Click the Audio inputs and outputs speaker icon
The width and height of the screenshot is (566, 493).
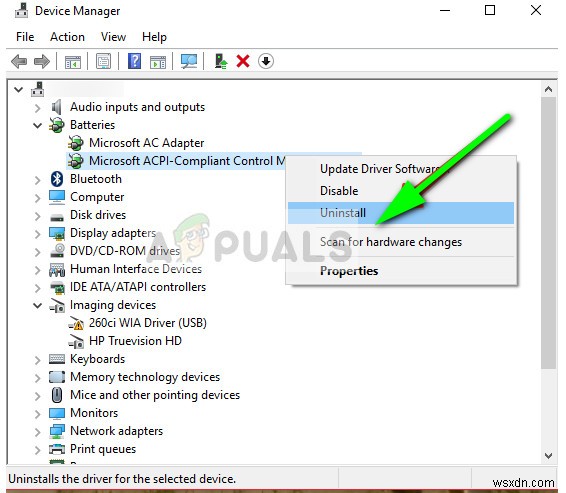pyautogui.click(x=57, y=107)
